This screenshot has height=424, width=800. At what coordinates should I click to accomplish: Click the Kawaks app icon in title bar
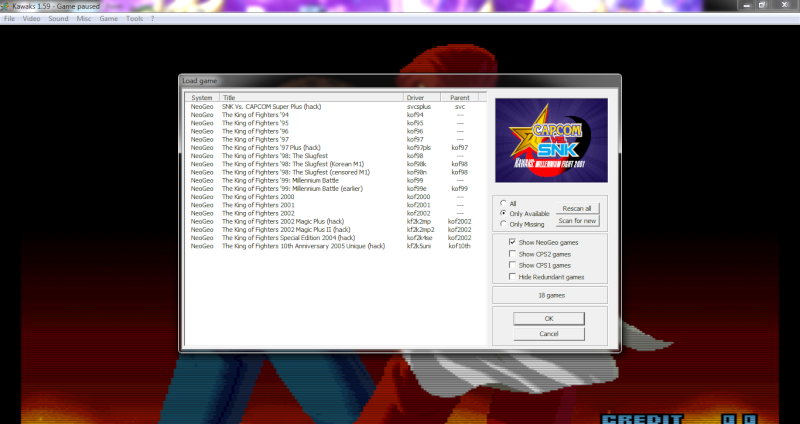click(5, 6)
